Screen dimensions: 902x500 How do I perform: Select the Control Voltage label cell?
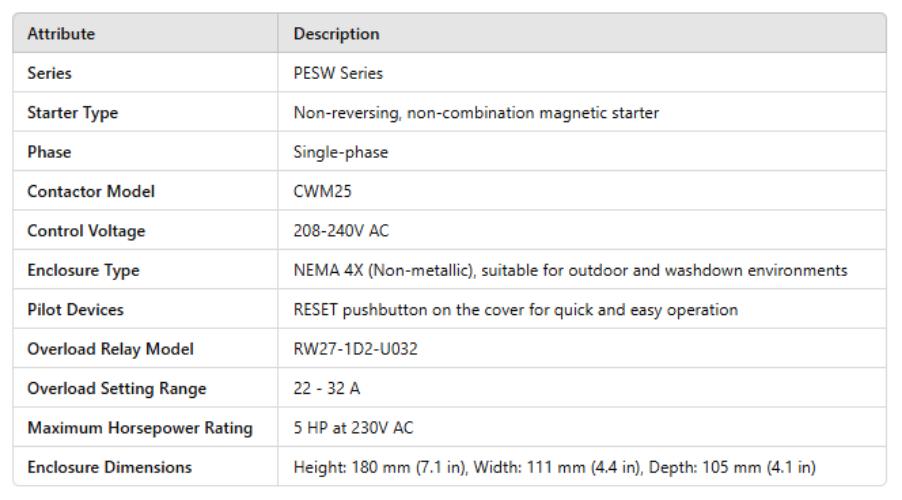click(x=86, y=231)
